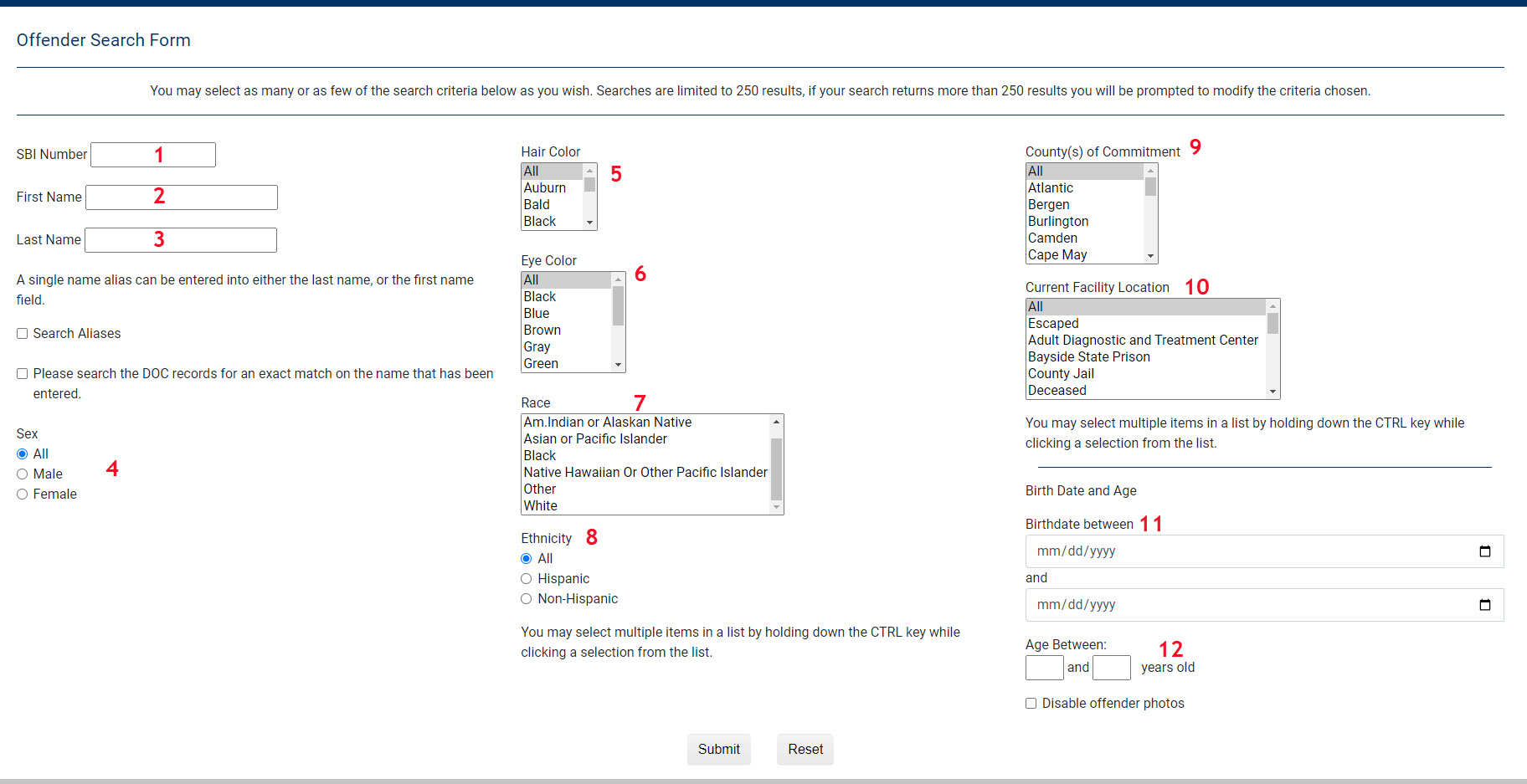Tick Disable offender photos checkbox
This screenshot has width=1527, height=784.
1031,704
